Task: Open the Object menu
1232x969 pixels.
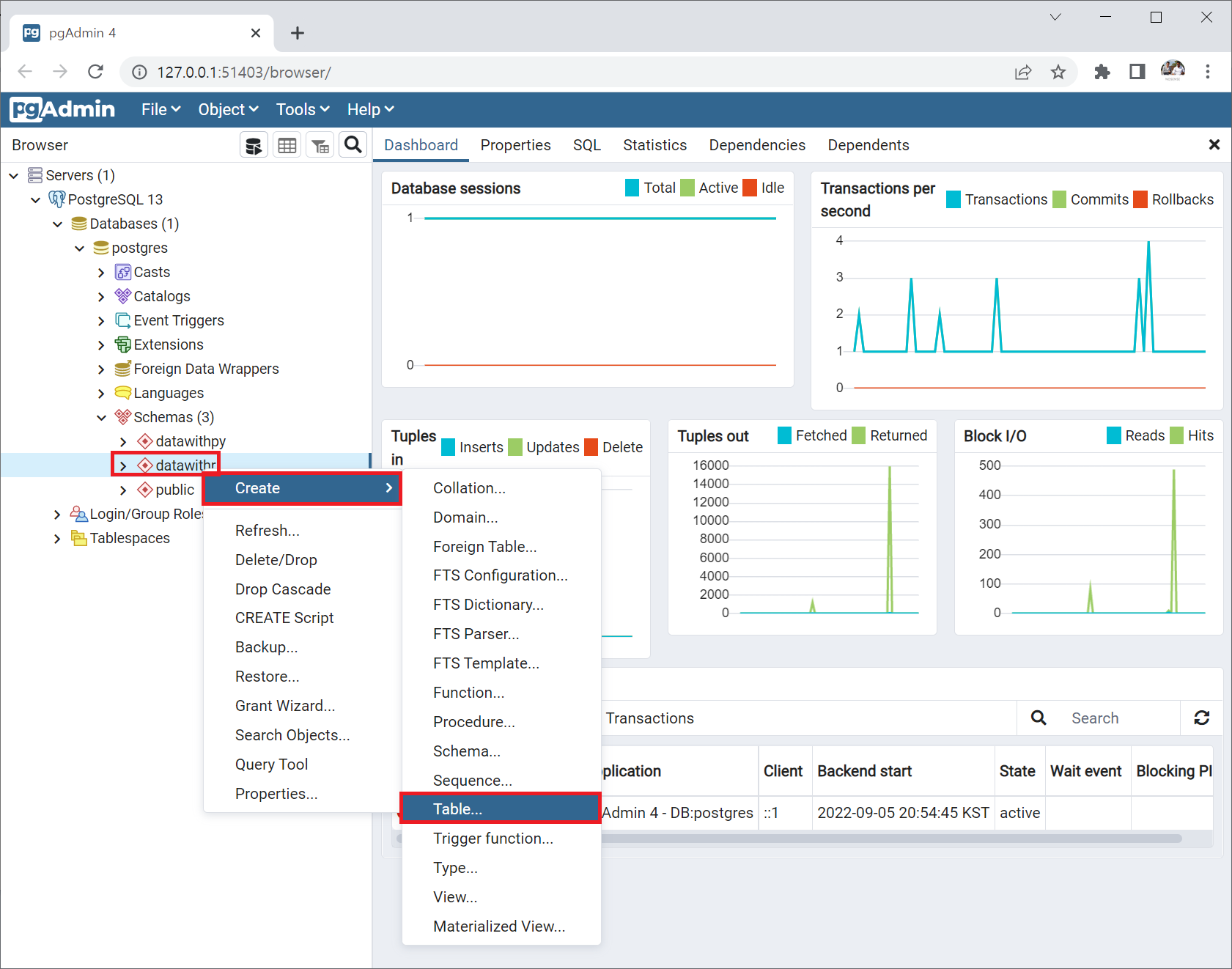Action: (x=228, y=109)
